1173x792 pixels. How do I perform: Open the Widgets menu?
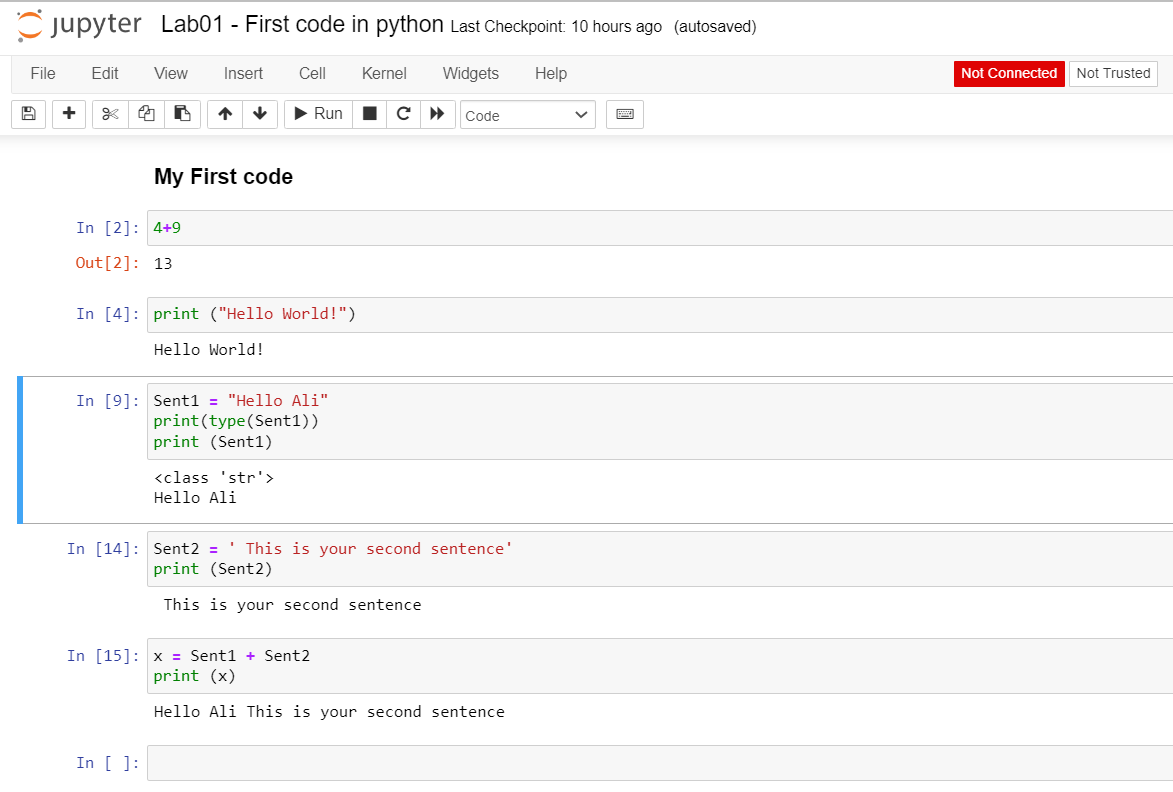click(470, 73)
